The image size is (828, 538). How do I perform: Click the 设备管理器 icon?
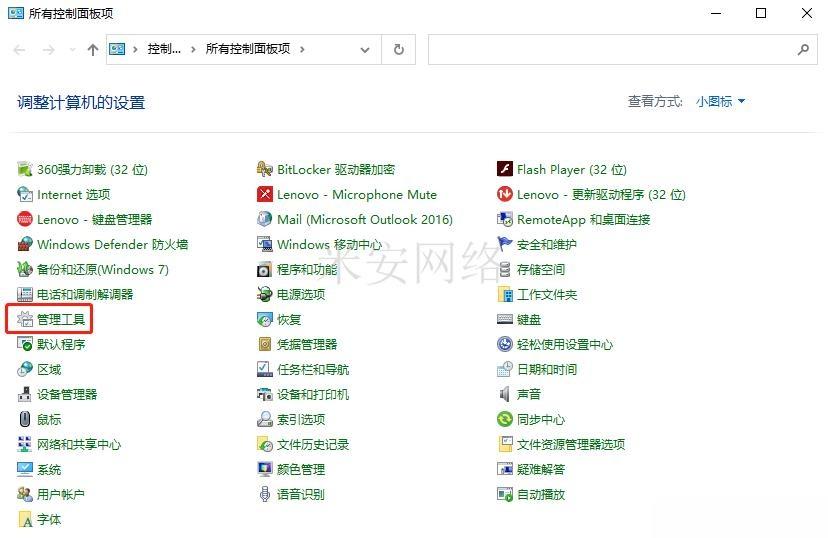pyautogui.click(x=25, y=394)
